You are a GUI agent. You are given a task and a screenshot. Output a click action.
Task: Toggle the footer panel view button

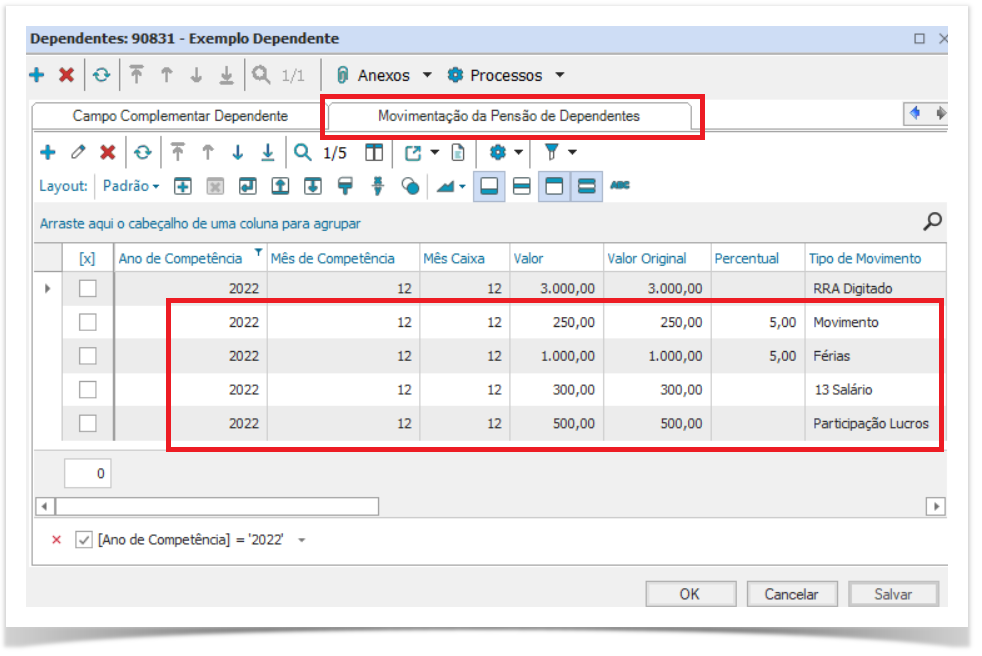(489, 186)
